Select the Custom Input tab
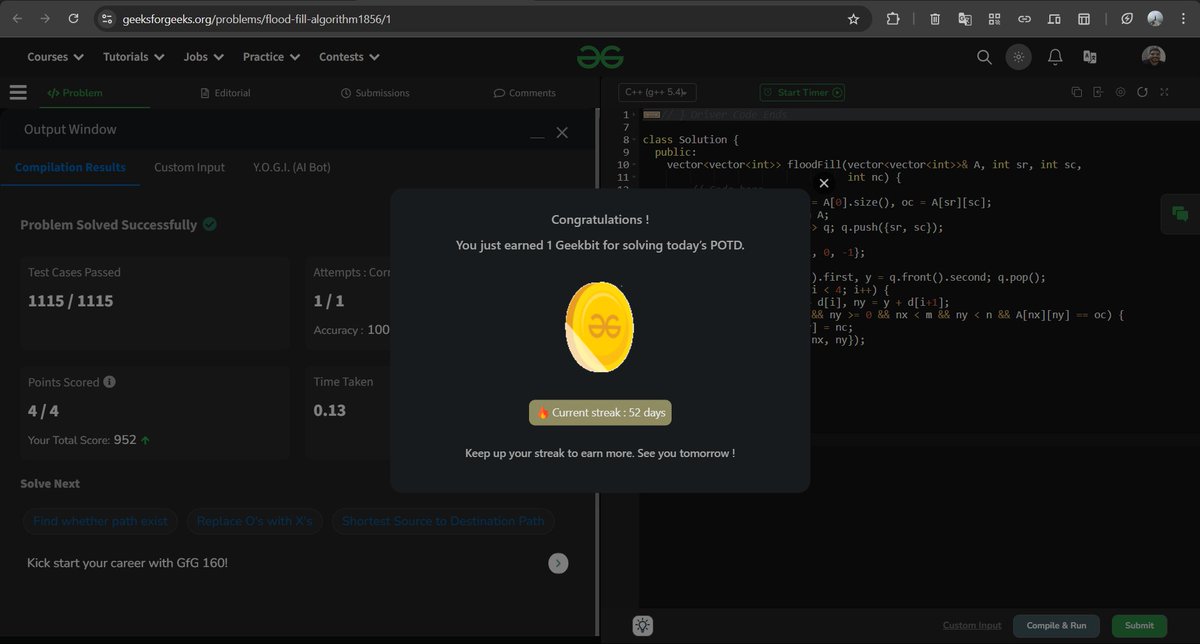 [189, 167]
